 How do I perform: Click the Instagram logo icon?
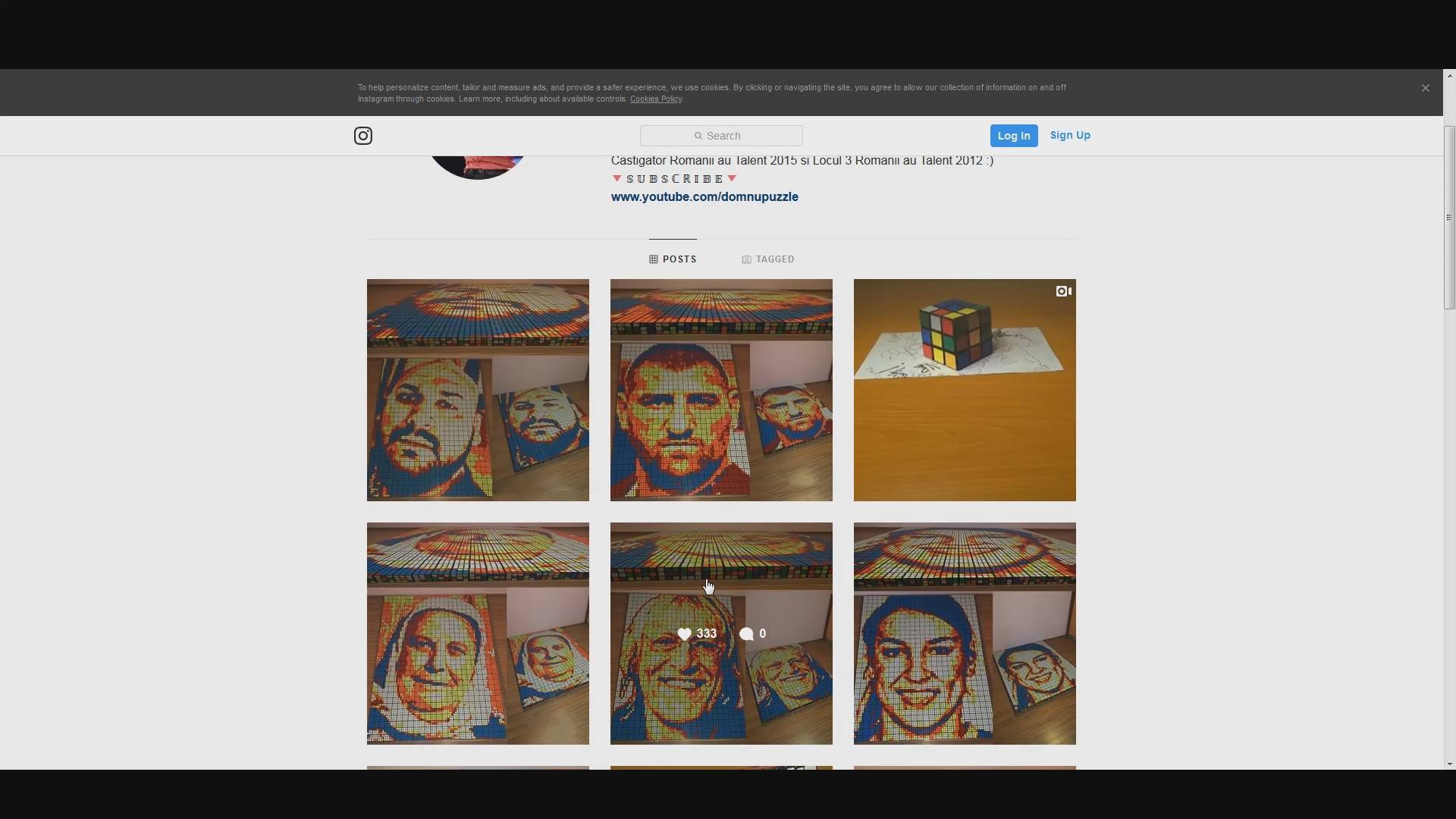pyautogui.click(x=363, y=136)
